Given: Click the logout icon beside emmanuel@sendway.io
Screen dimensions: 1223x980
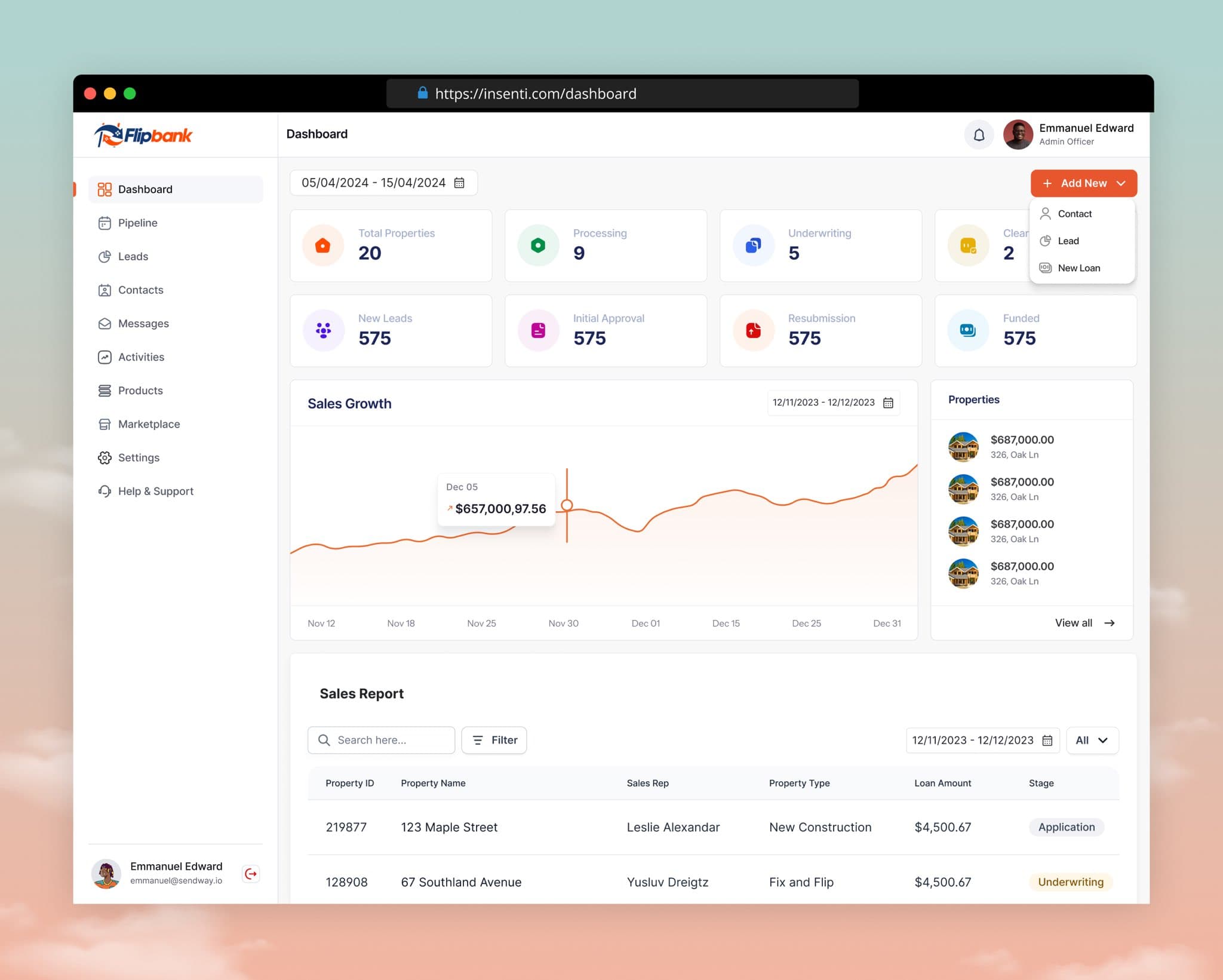Looking at the screenshot, I should point(251,874).
